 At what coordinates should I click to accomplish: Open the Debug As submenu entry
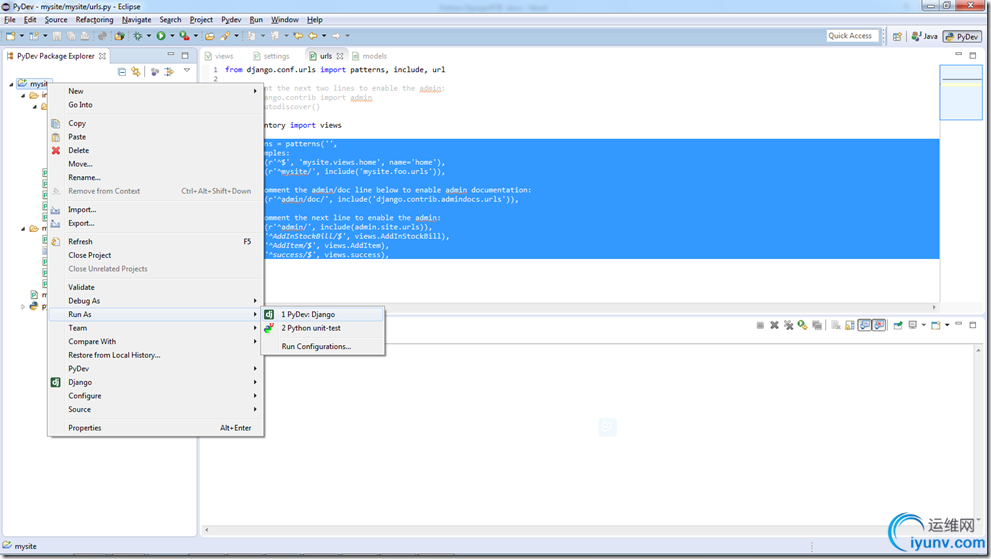[x=155, y=301]
